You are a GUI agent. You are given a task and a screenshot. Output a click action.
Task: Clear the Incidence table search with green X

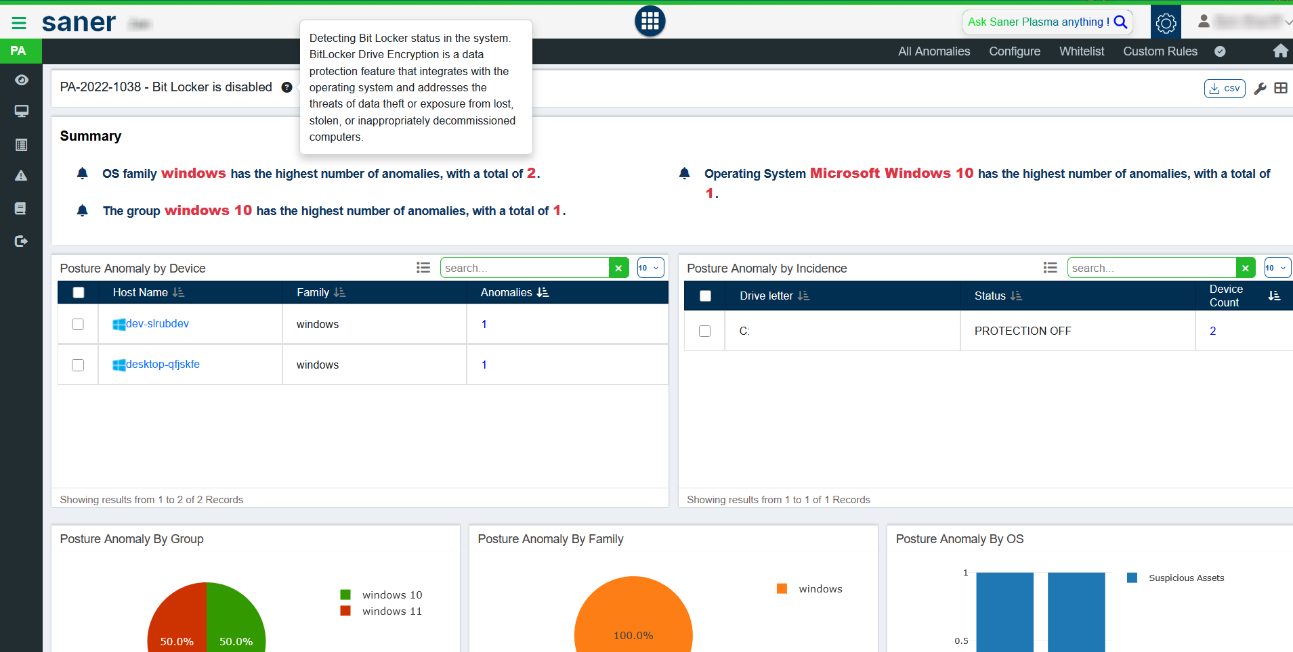(x=1245, y=268)
